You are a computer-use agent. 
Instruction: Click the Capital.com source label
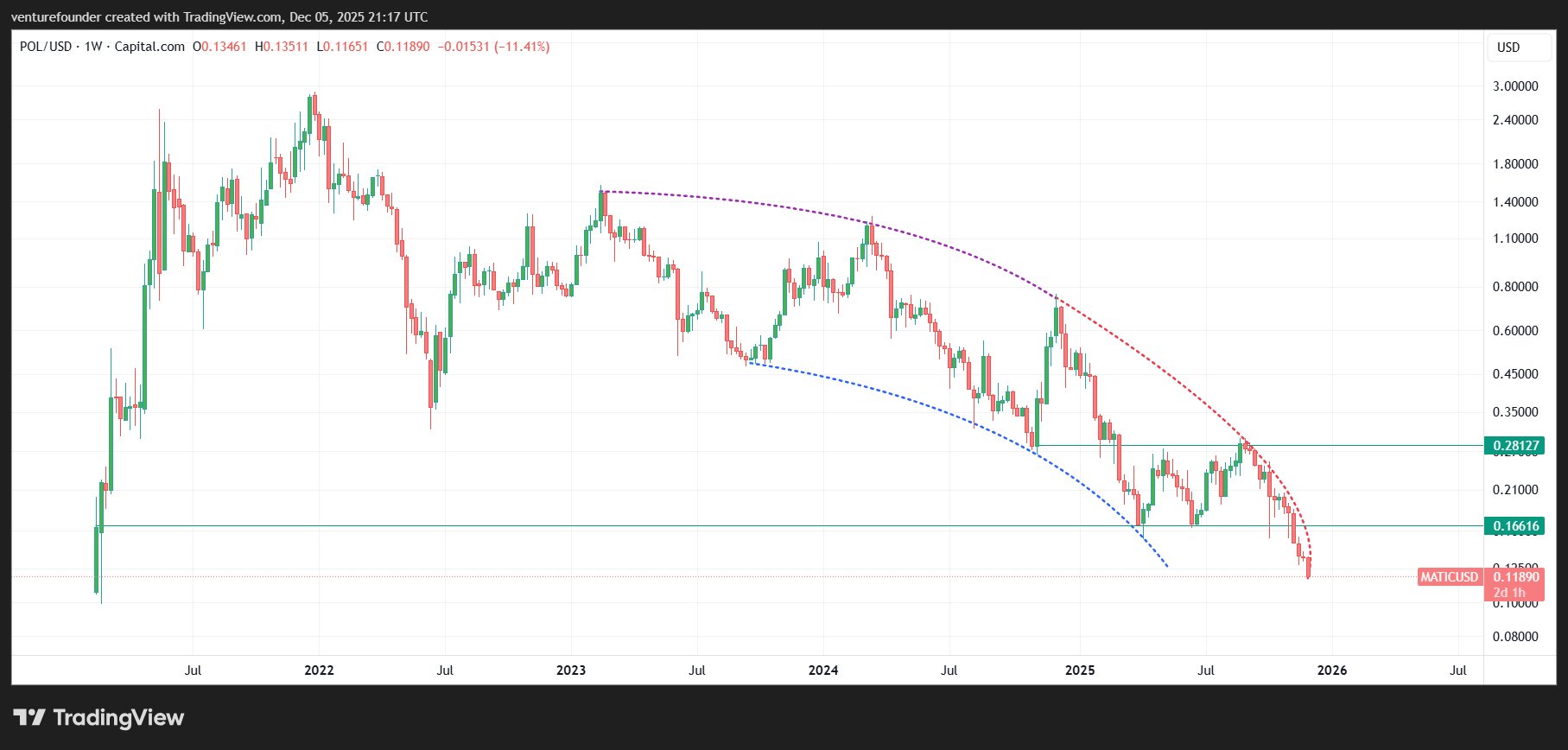click(149, 47)
